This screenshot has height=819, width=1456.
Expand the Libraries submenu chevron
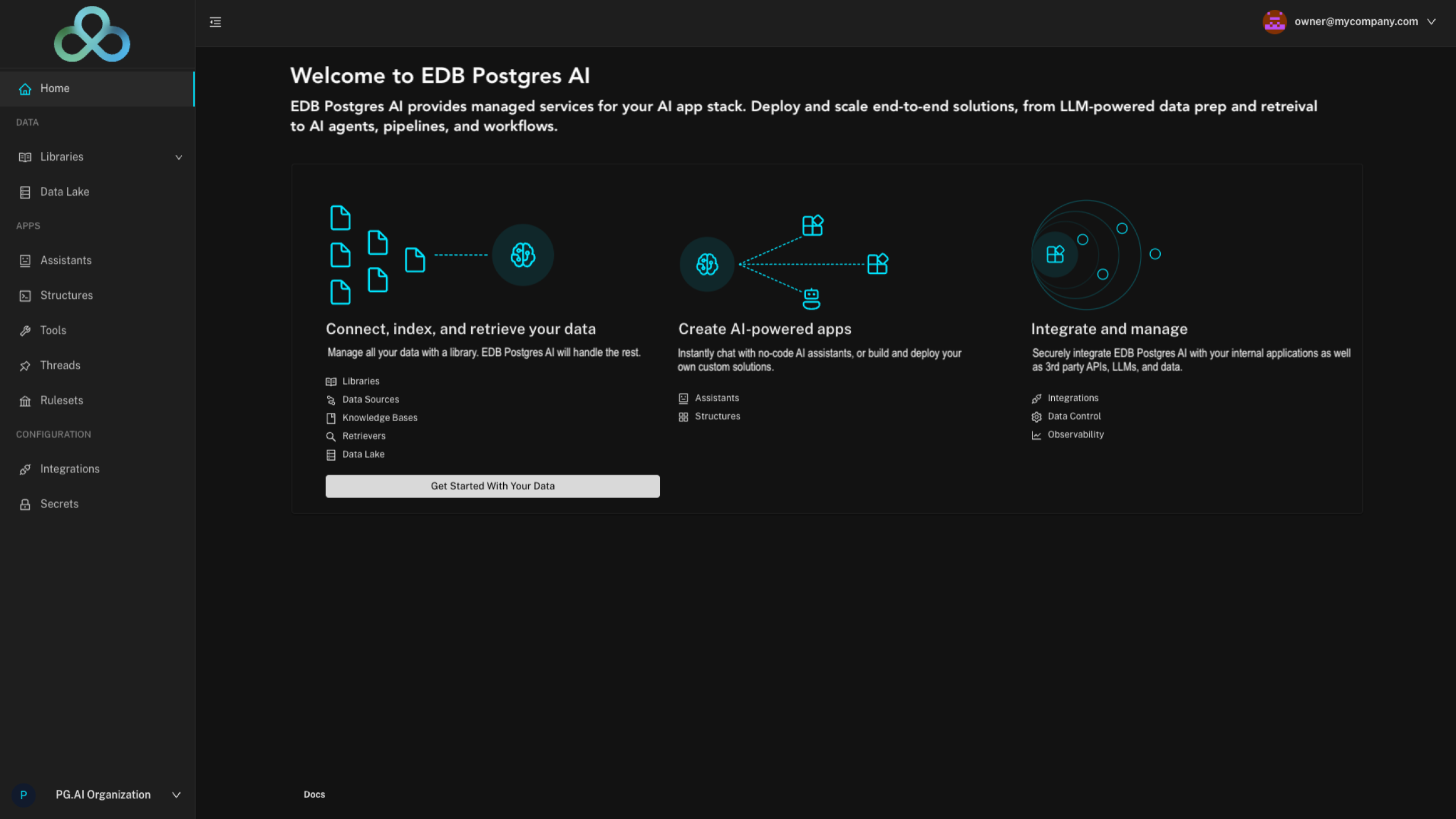point(179,157)
